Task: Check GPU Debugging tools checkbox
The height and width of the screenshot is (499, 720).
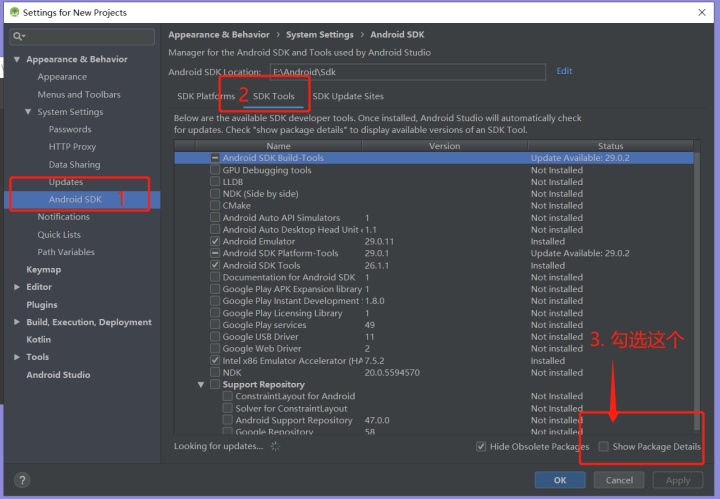Action: click(x=215, y=170)
